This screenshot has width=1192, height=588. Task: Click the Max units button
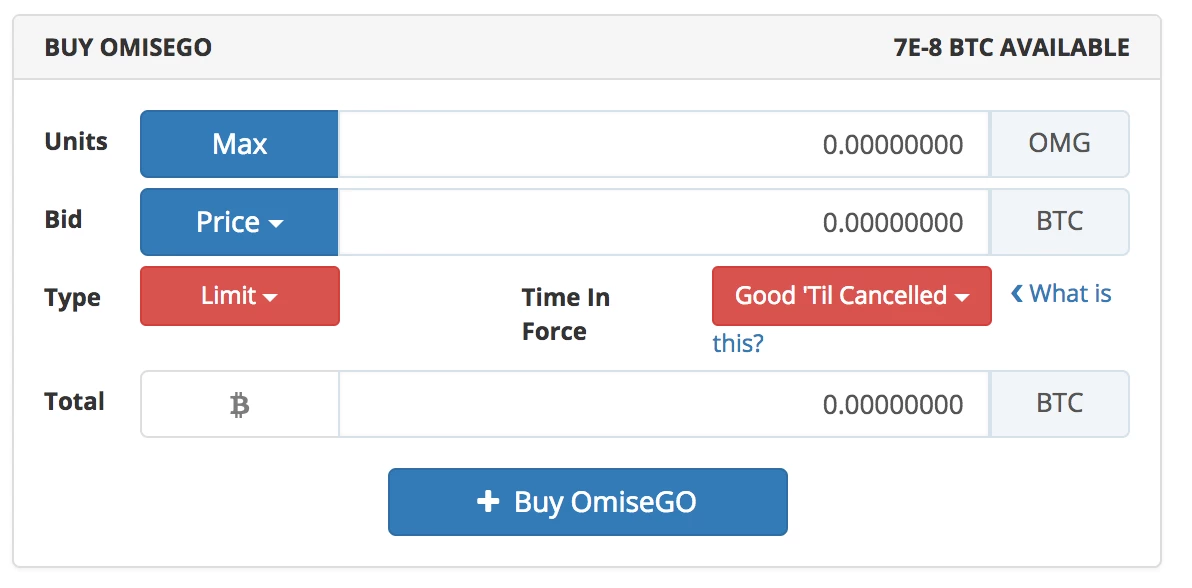coord(239,144)
